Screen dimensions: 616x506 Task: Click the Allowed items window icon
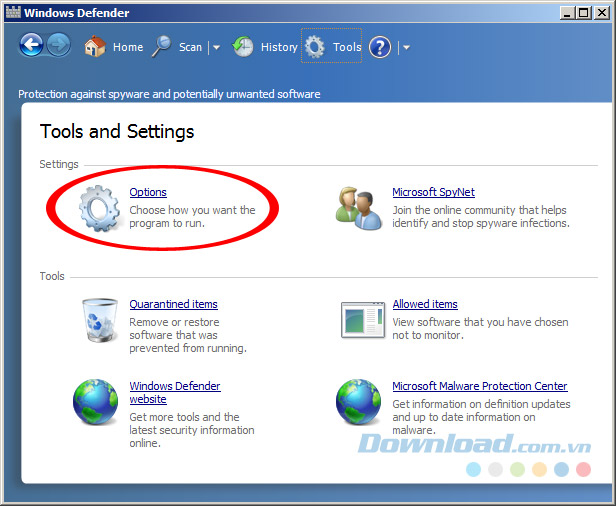click(363, 320)
